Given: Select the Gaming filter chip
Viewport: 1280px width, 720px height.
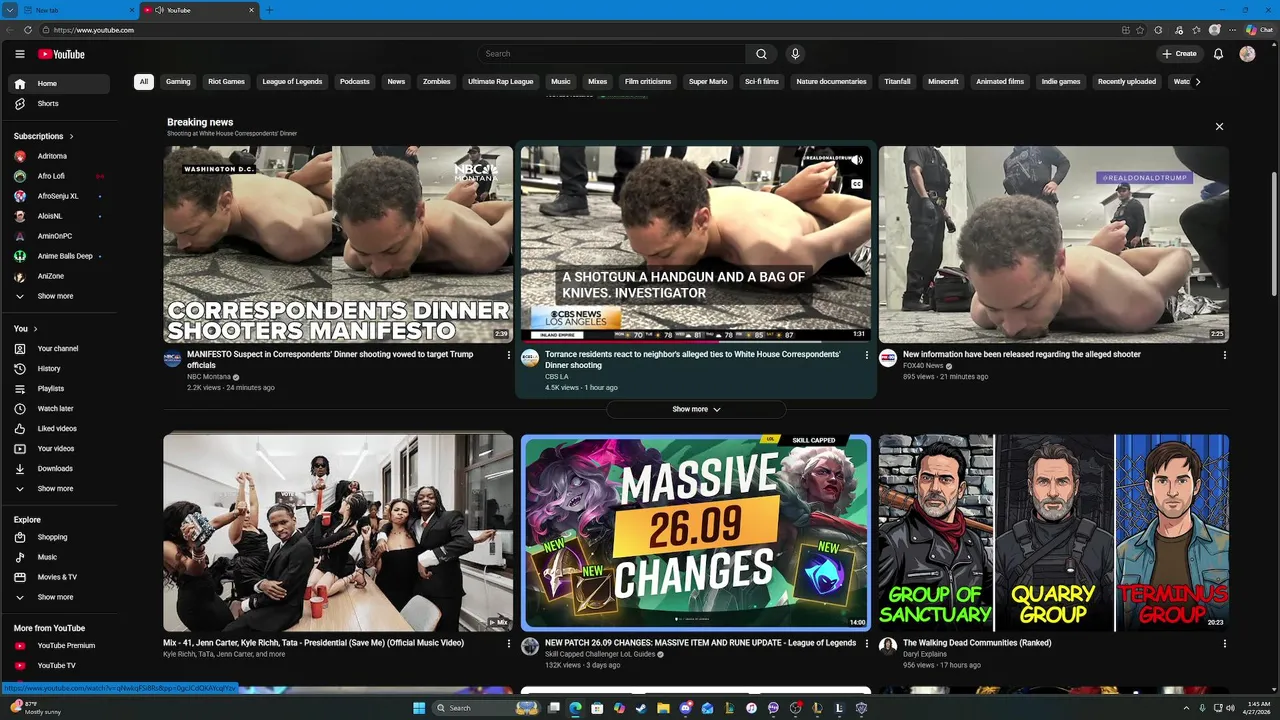Looking at the screenshot, I should pos(178,82).
